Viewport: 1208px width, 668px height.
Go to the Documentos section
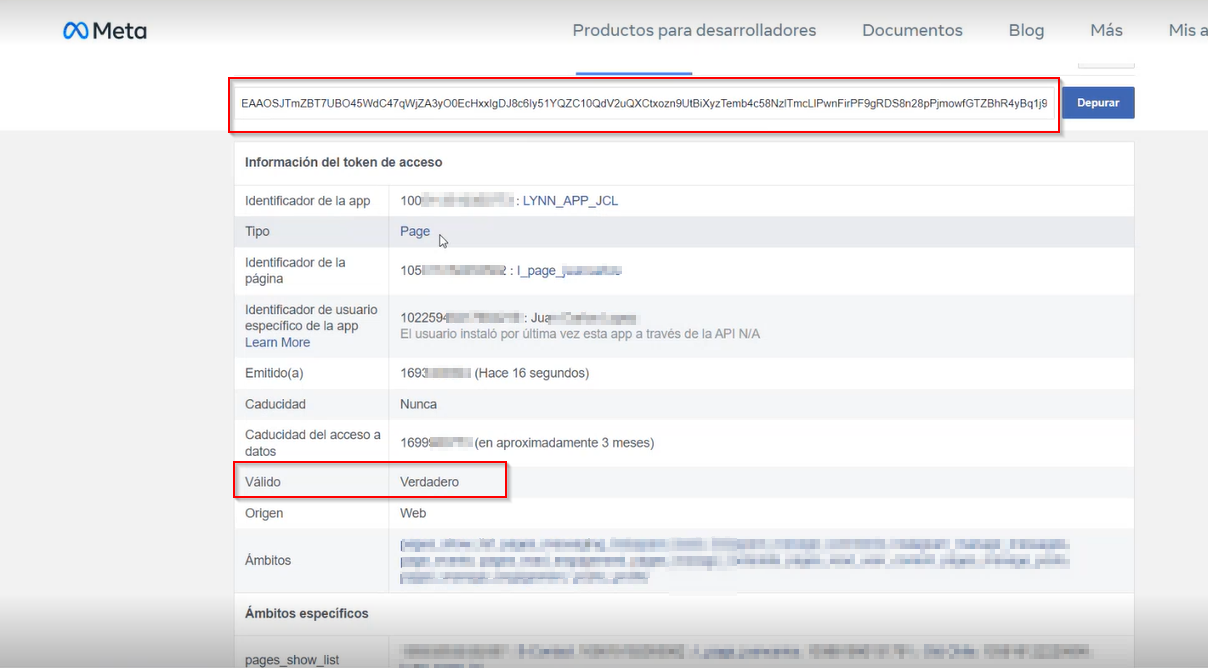[x=912, y=30]
